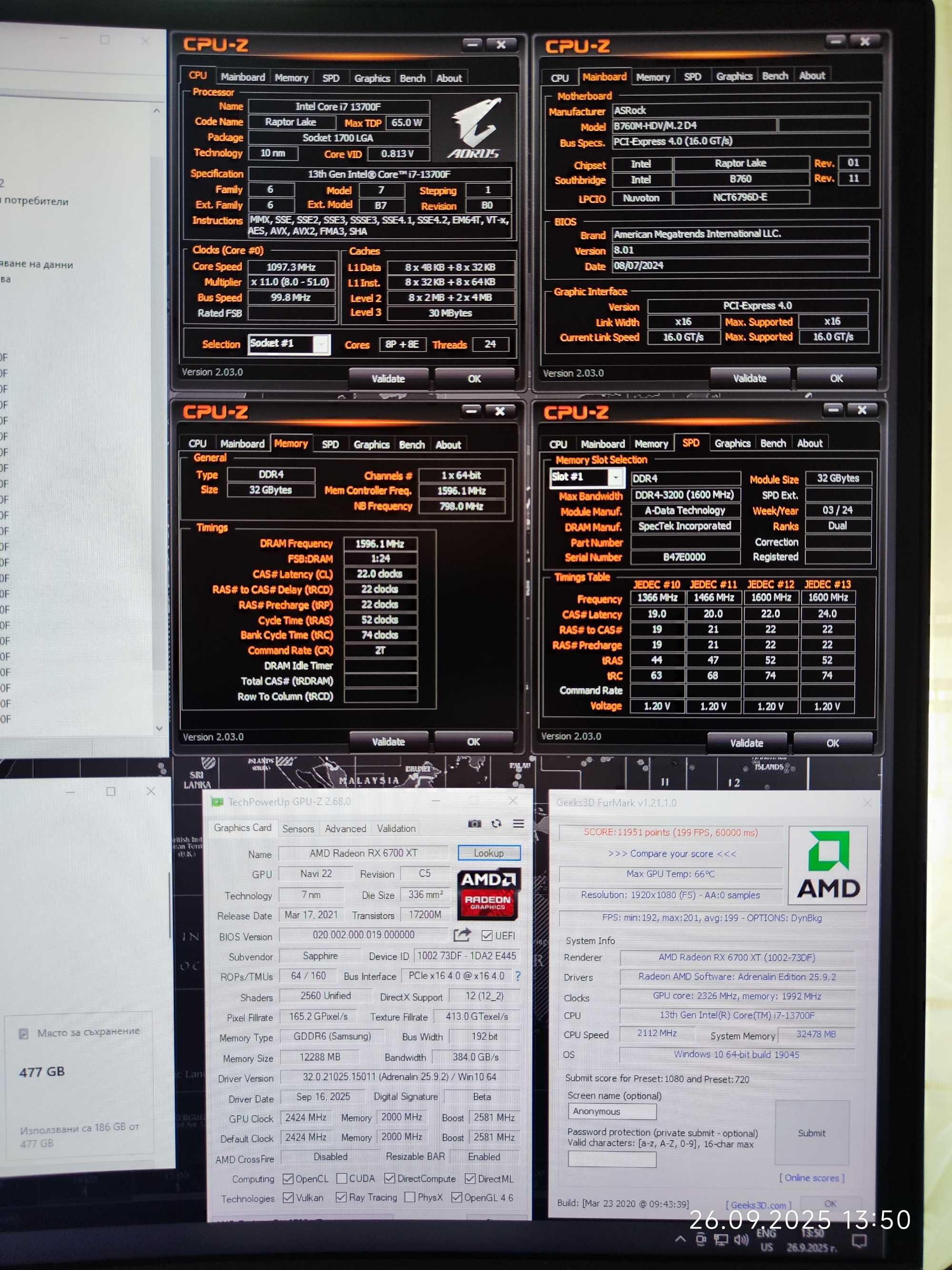Click the Aorus logo in CPU-Z CPU window
The image size is (952, 1270).
click(474, 129)
